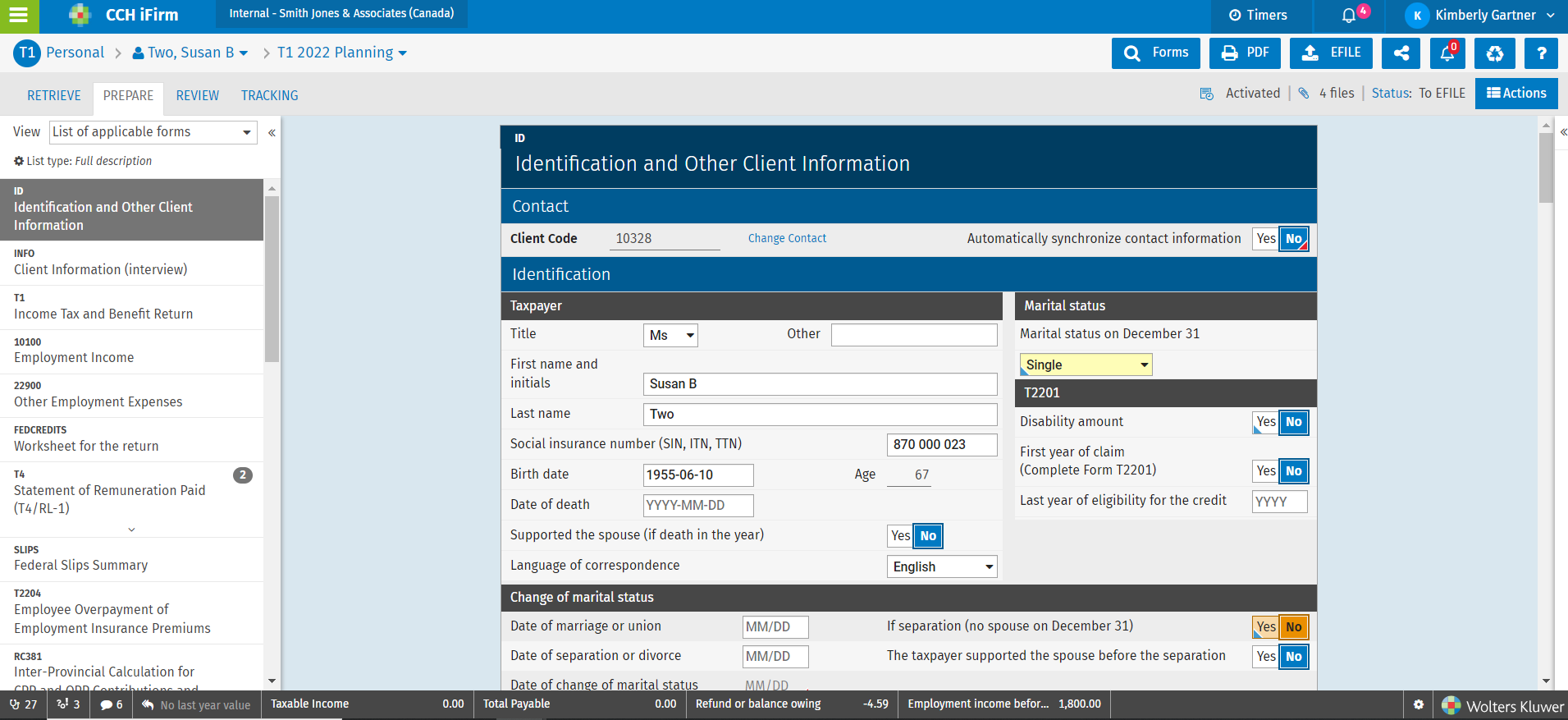Click the settings gear in status bar
Viewport: 1568px width, 720px height.
(1418, 704)
